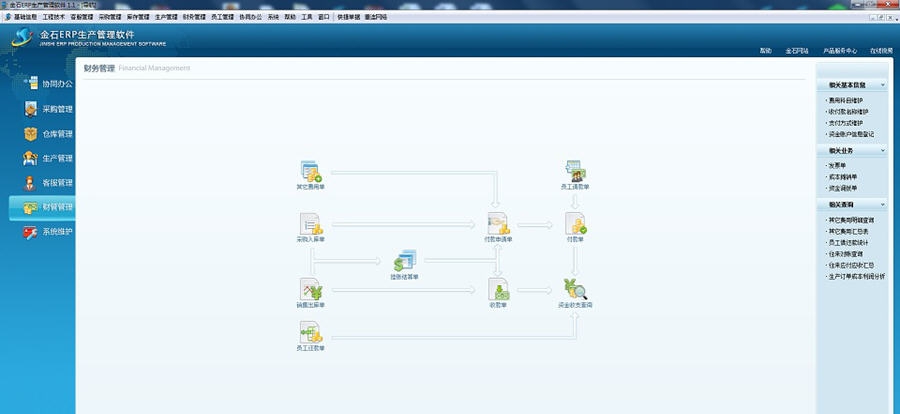Click the 仓库管理 box icon in sidebar
The height and width of the screenshot is (414, 900).
(31, 134)
